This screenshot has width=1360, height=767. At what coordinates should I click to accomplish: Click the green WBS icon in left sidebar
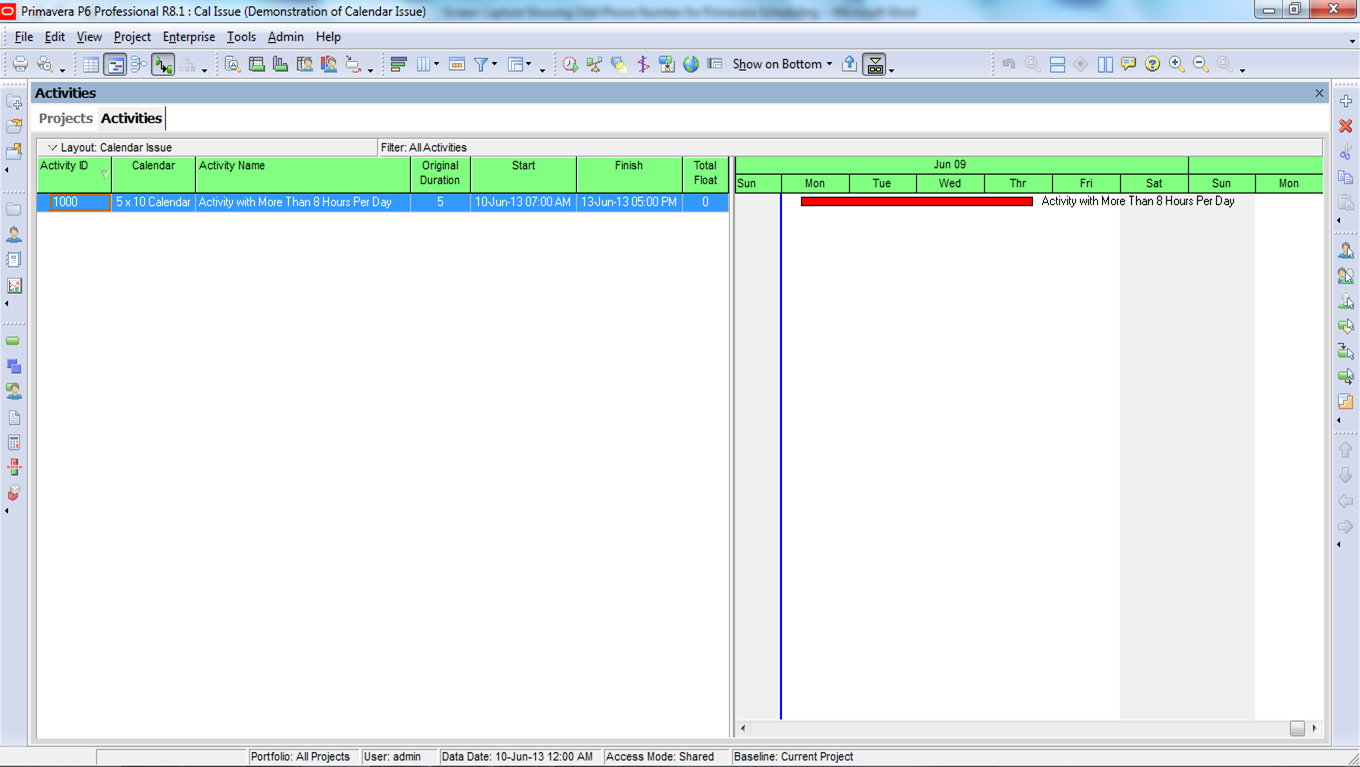pyautogui.click(x=13, y=341)
